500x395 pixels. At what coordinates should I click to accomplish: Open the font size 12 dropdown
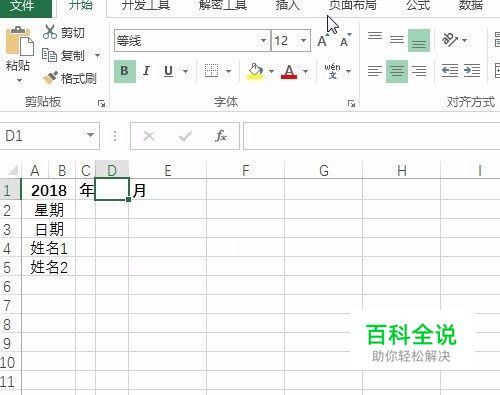pos(303,41)
